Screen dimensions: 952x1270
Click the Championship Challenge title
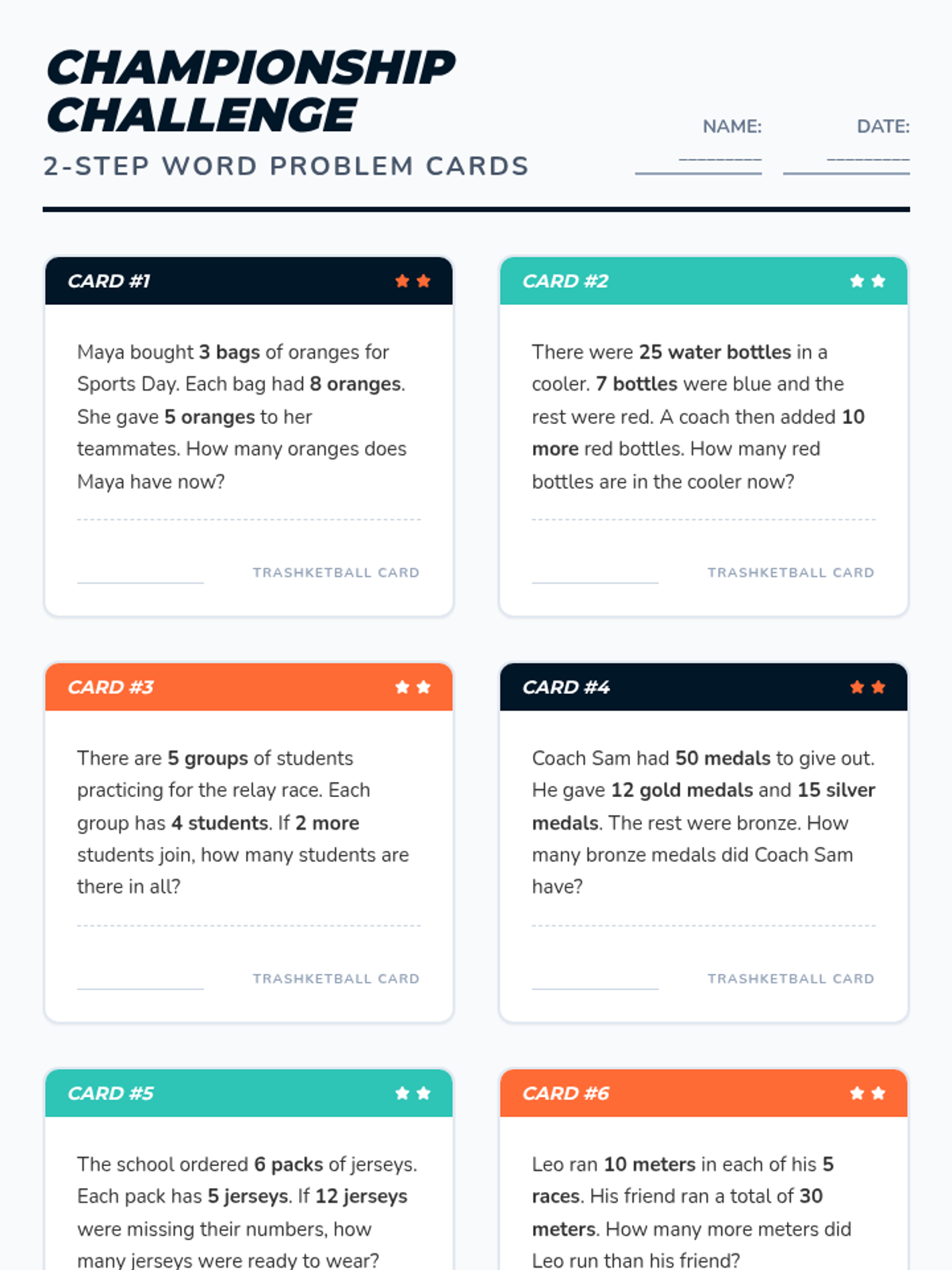[x=251, y=91]
